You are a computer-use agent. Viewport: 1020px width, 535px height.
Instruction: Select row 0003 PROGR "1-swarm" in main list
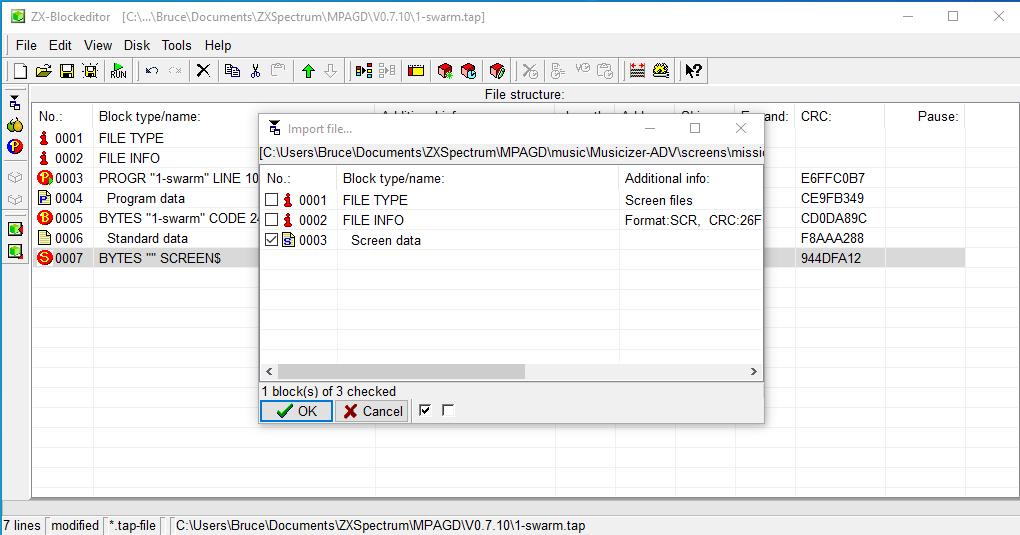coord(178,178)
